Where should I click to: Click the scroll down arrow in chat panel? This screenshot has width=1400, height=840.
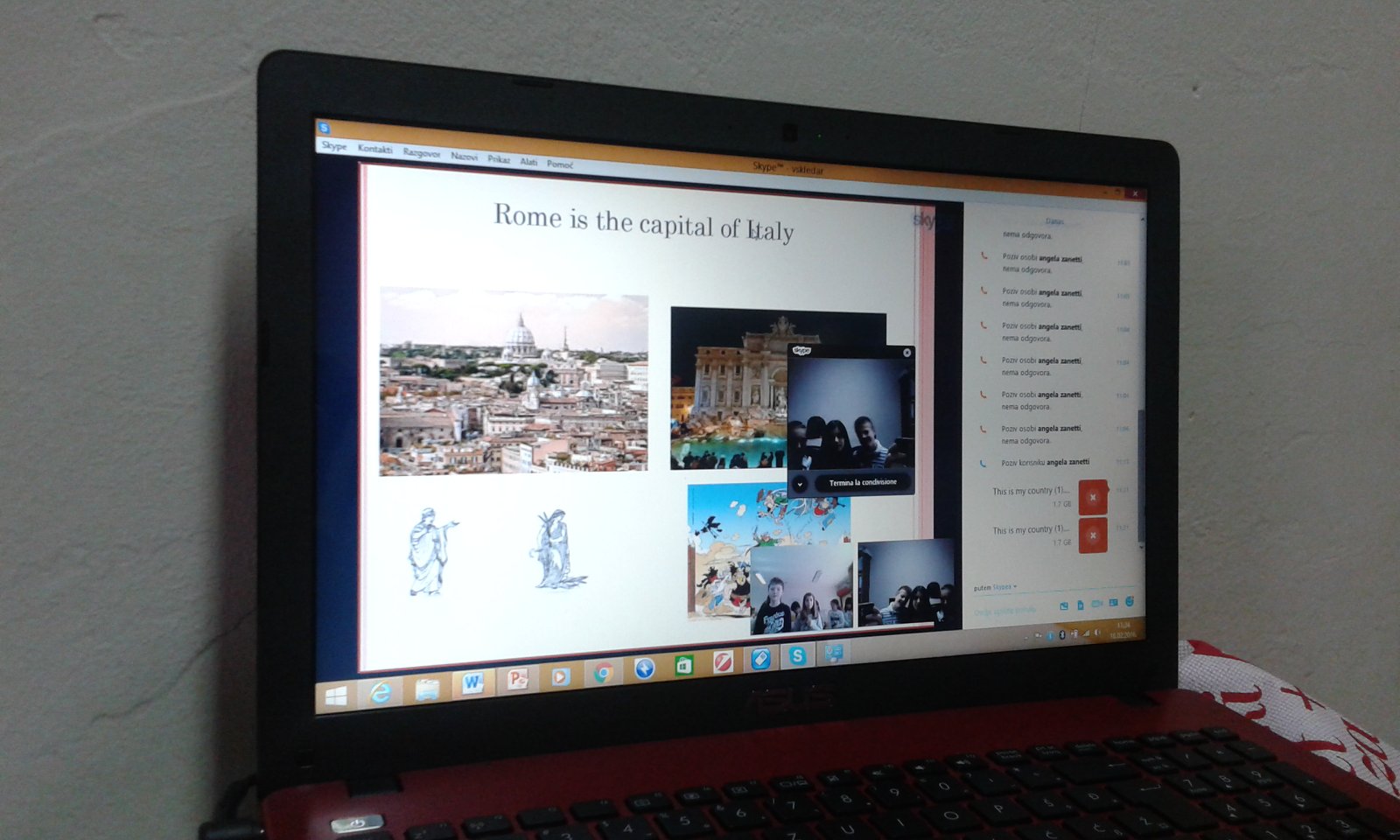(x=1141, y=547)
